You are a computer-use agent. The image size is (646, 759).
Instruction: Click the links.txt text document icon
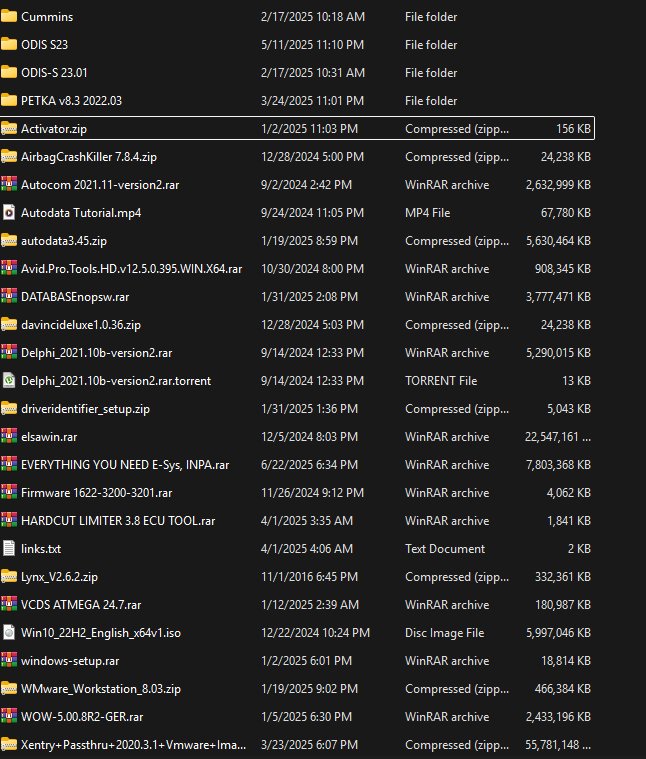(x=9, y=548)
